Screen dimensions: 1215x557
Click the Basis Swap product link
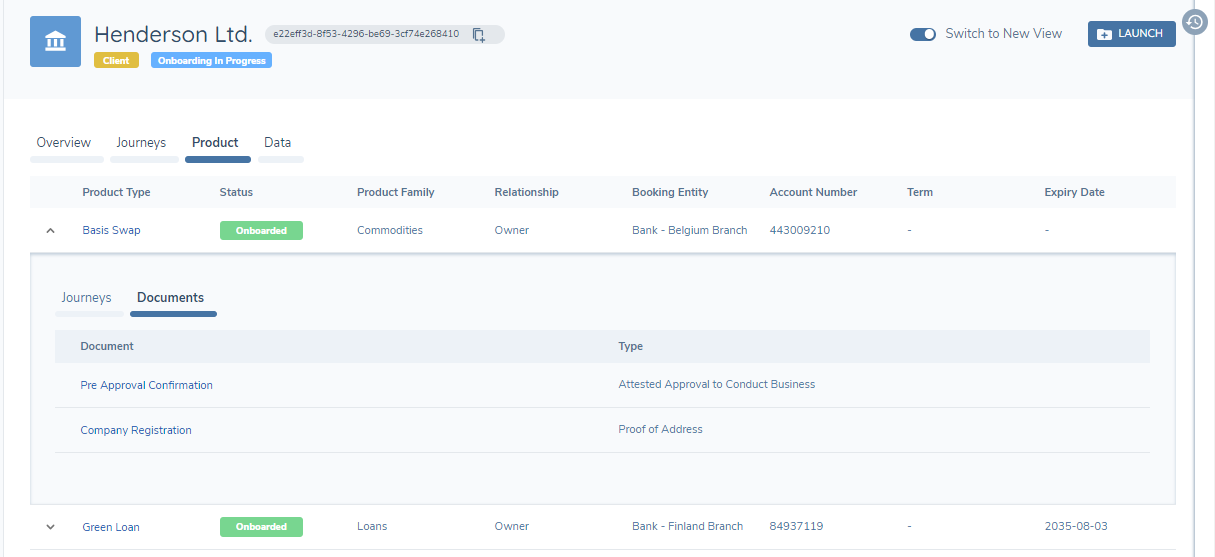111,230
